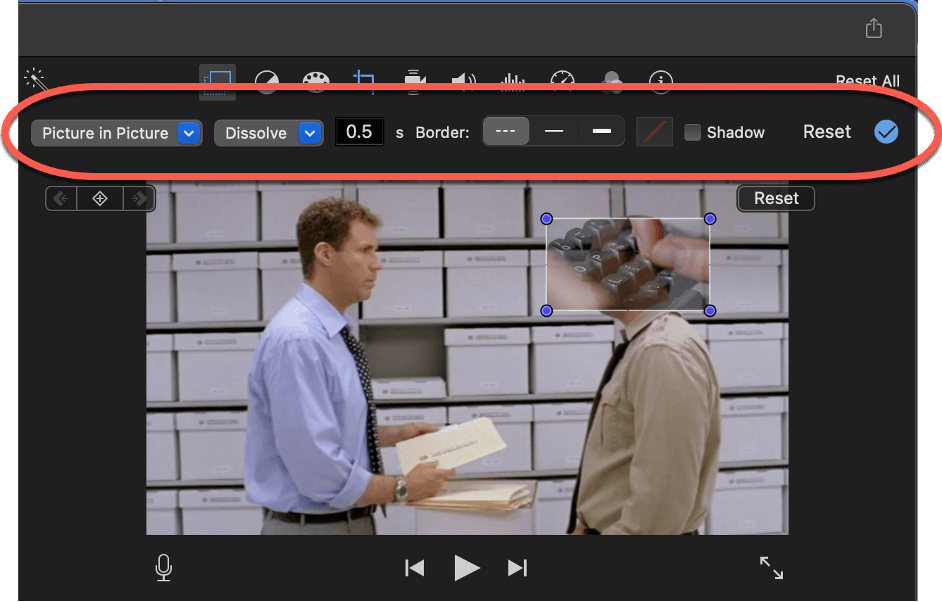Click Reset All adjustments
This screenshot has width=942, height=602.
(x=868, y=81)
